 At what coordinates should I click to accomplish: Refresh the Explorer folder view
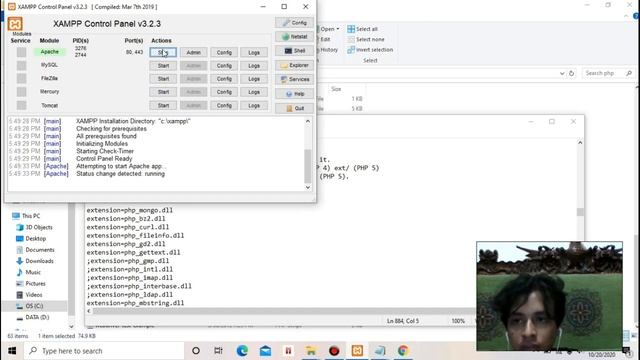point(571,73)
